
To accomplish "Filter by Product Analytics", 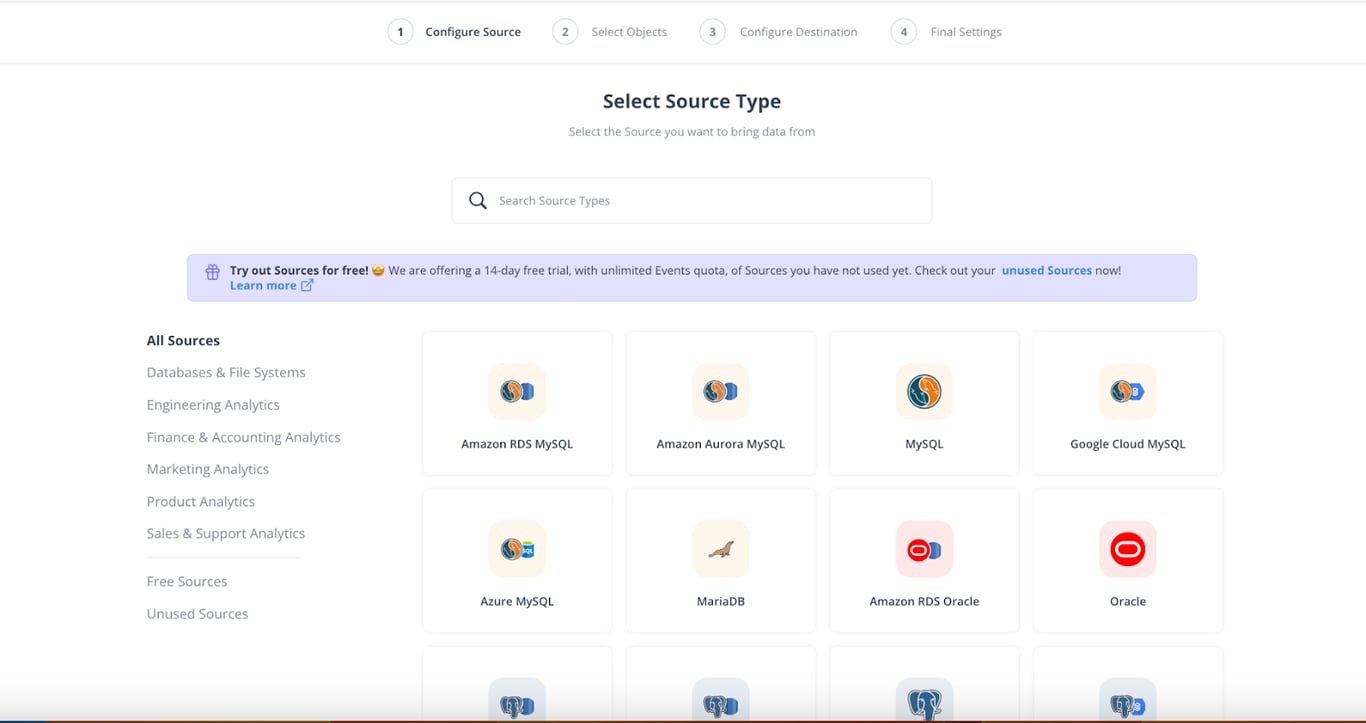I will 200,501.
